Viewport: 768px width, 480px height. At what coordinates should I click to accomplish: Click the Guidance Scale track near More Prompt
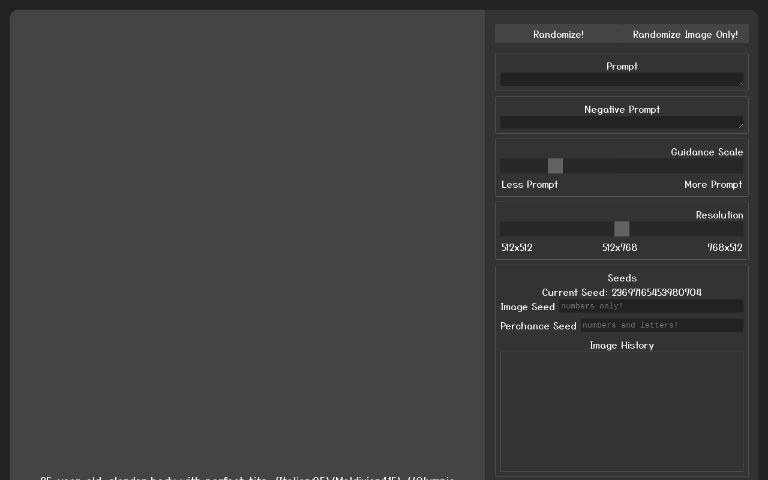[720, 166]
